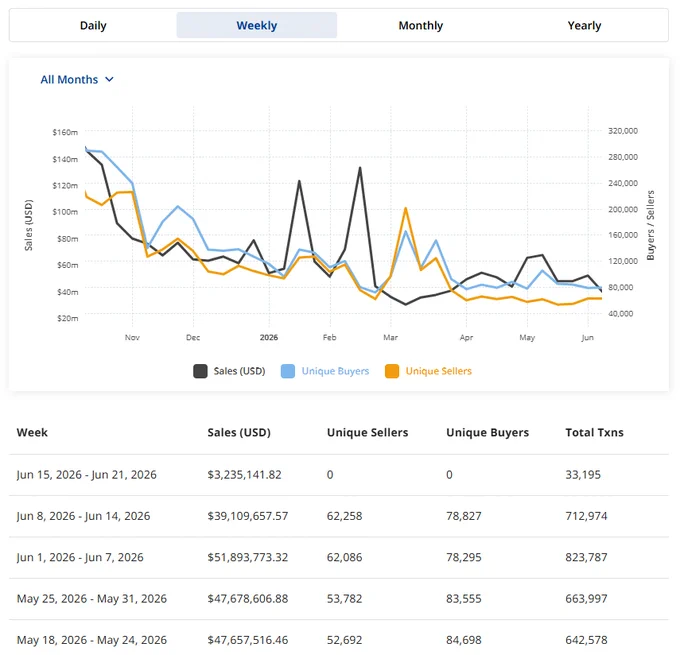Click the $160m sales axis label
Viewport: 680px width, 655px height.
pos(65,132)
